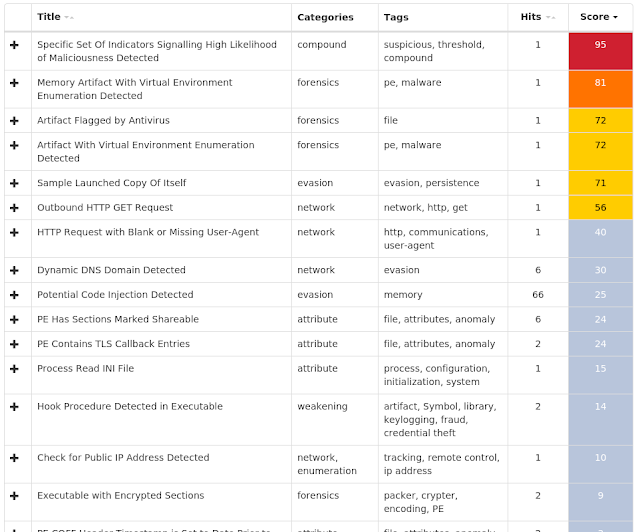Click plus icon for Executable with Encrypted Sections
Image resolution: width=640 pixels, height=532 pixels.
click(x=14, y=496)
